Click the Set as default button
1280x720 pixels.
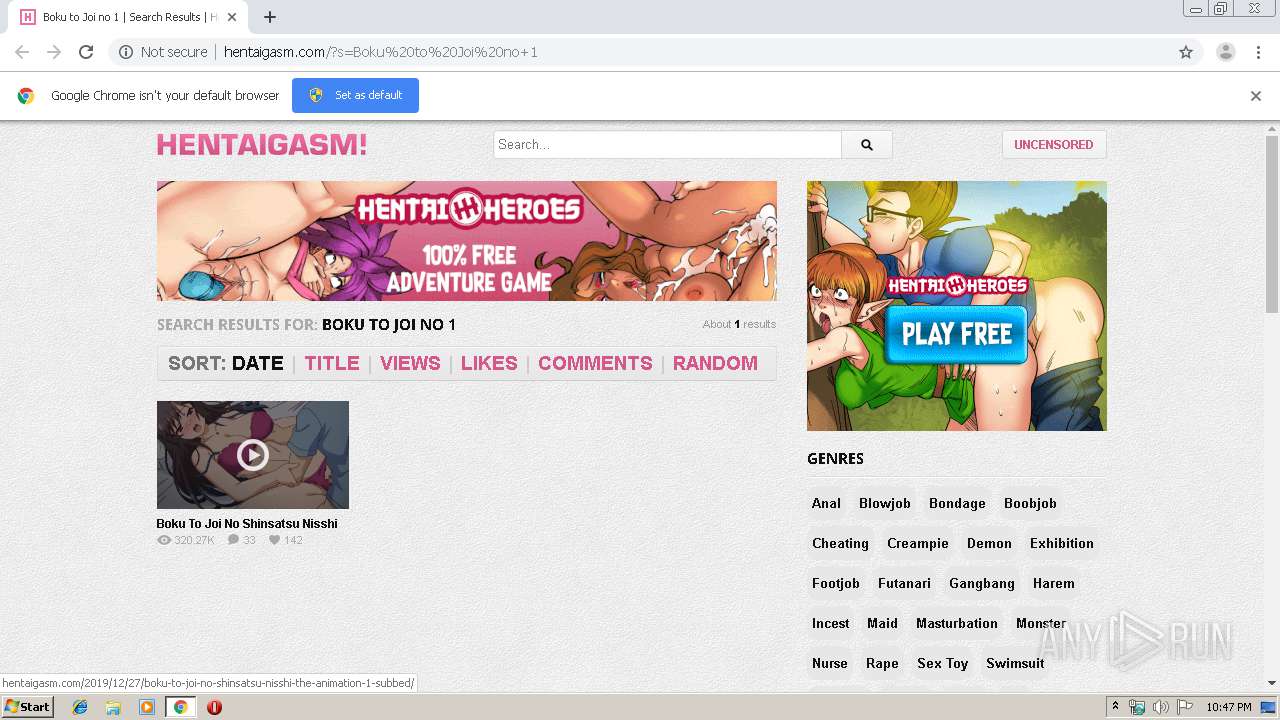tap(355, 95)
